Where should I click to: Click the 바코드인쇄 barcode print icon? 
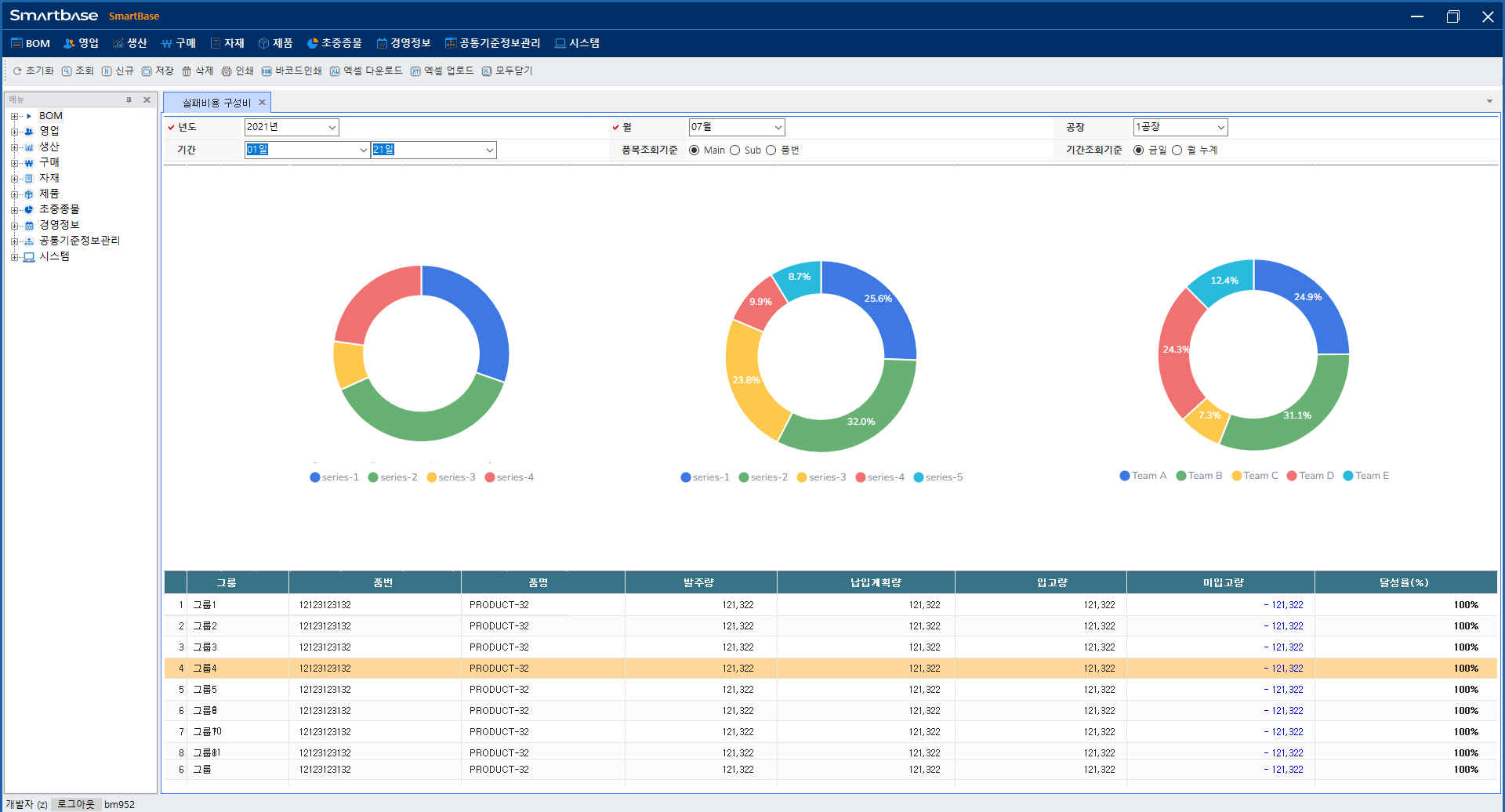(x=267, y=71)
